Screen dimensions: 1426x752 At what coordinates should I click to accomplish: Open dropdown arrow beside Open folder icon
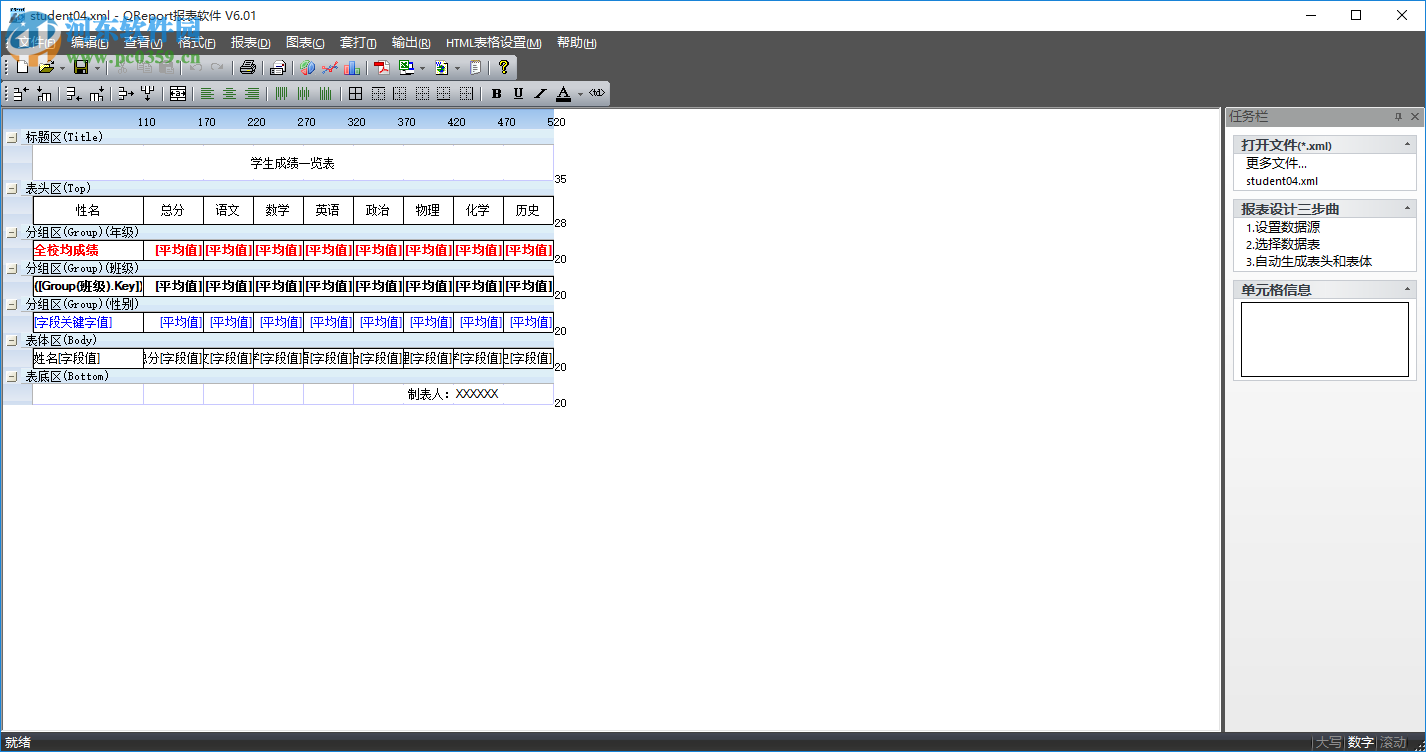coord(62,68)
